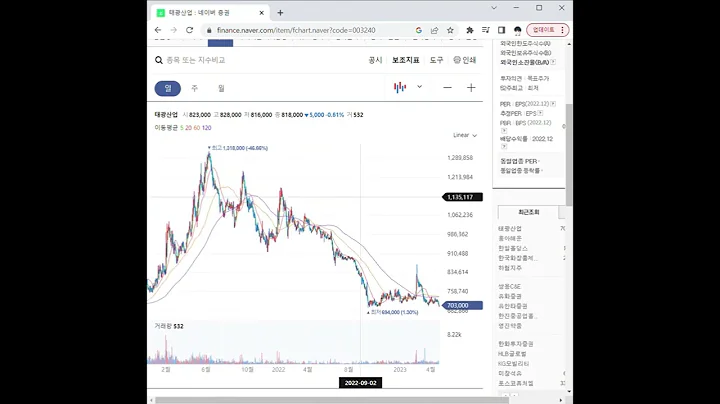Select the 월 monthly period tab
The width and height of the screenshot is (720, 404).
221,88
